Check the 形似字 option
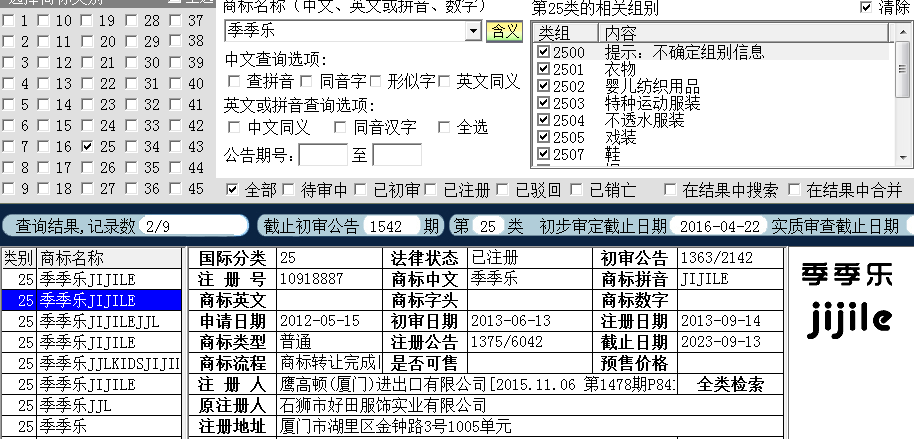This screenshot has width=914, height=439. pyautogui.click(x=375, y=81)
